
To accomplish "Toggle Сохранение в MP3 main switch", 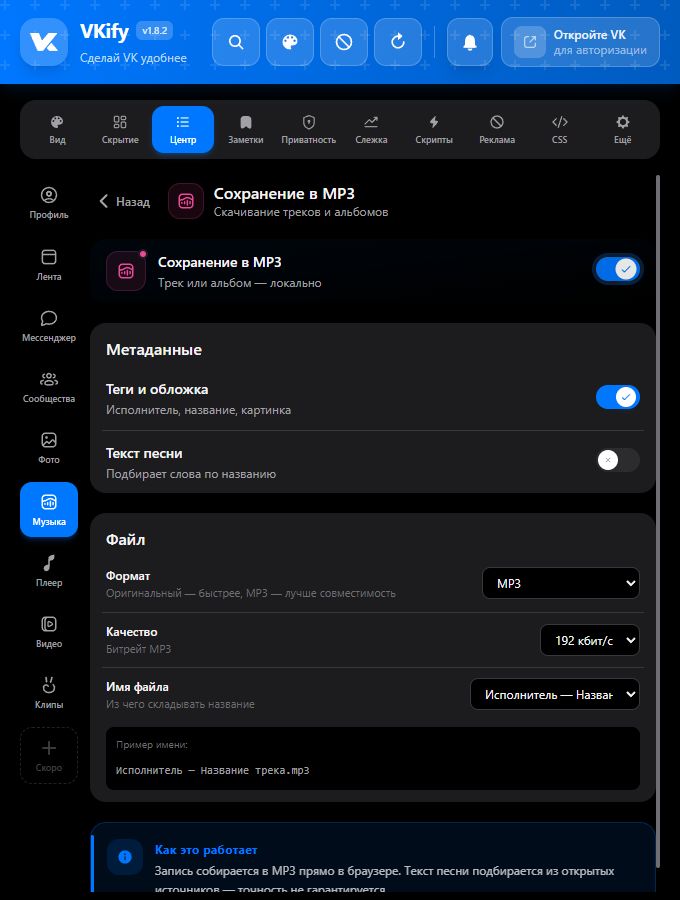I will pyautogui.click(x=617, y=269).
